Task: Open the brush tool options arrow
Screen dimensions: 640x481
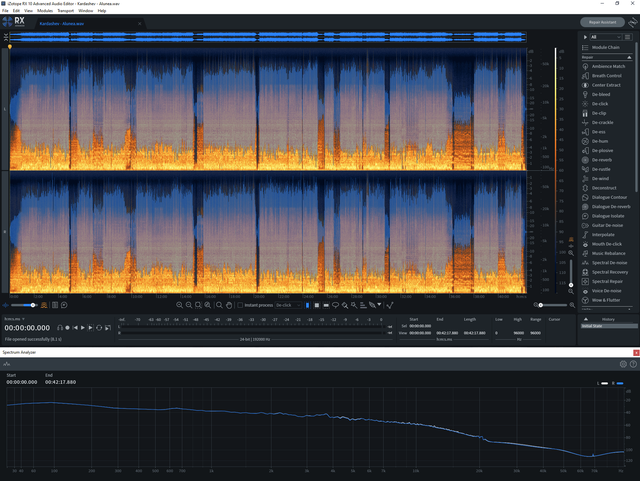Action: 379,305
